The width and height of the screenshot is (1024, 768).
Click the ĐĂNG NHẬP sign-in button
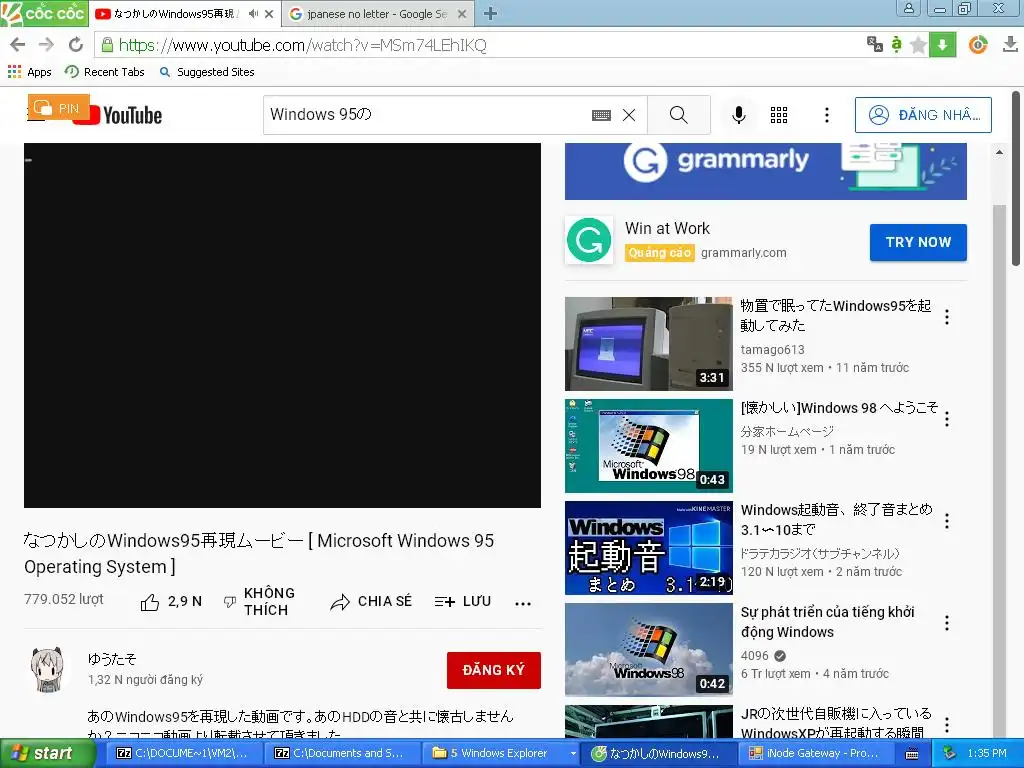point(923,115)
